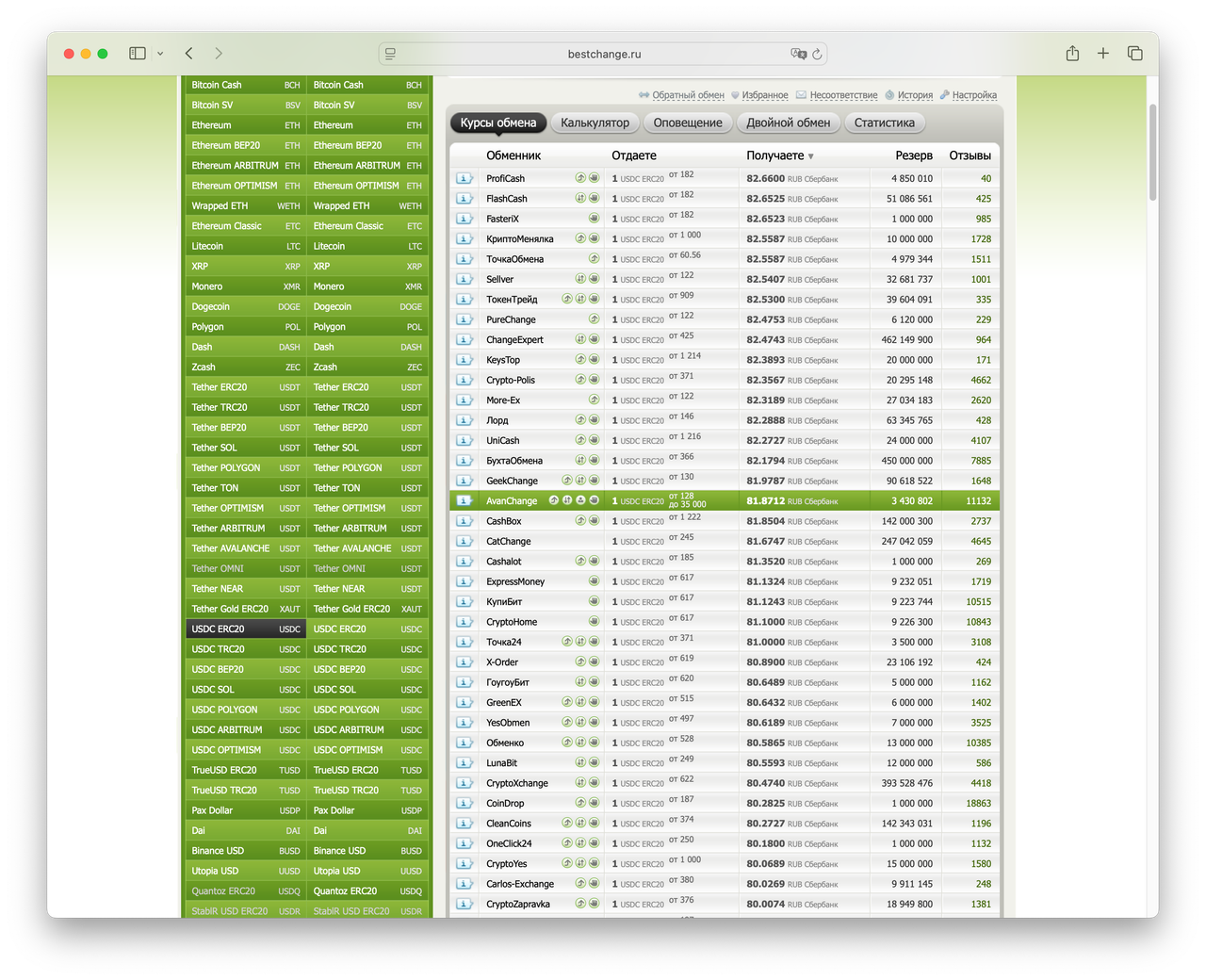Viewport: 1206px width, 980px height.
Task: Open ChangeExpert's 964 reviews link
Action: (x=983, y=340)
